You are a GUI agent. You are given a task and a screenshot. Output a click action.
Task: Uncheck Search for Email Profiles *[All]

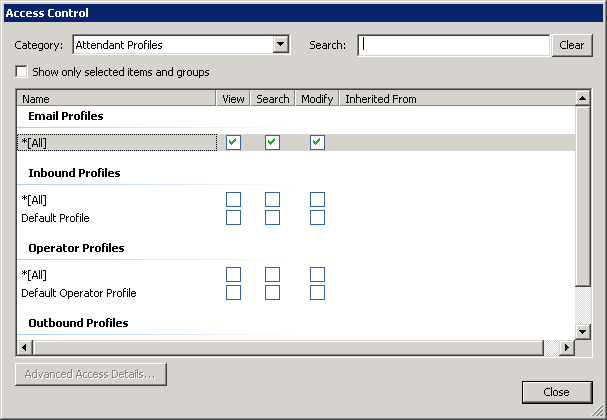[x=272, y=143]
